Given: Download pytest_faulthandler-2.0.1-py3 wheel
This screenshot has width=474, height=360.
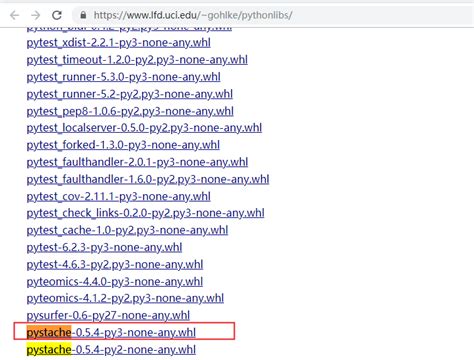Looking at the screenshot, I should coord(137,162).
